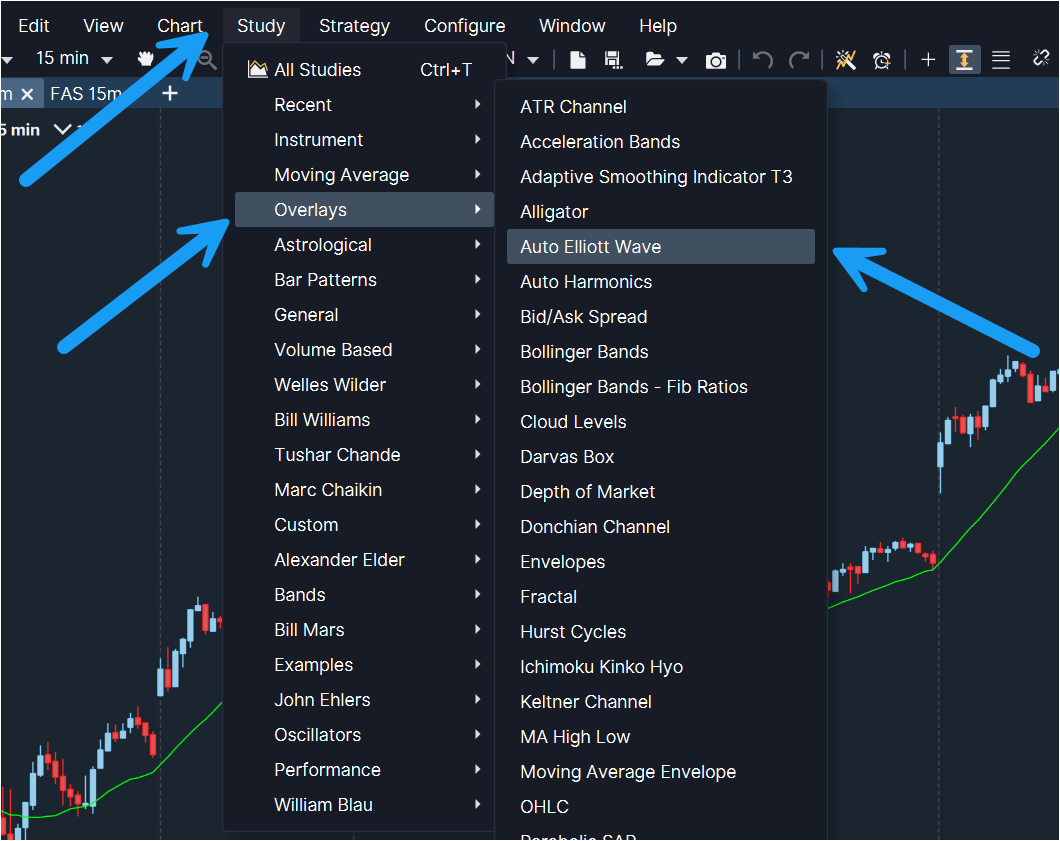Viewport: 1060px width, 841px height.
Task: Open the Strategy menu
Action: click(x=354, y=26)
